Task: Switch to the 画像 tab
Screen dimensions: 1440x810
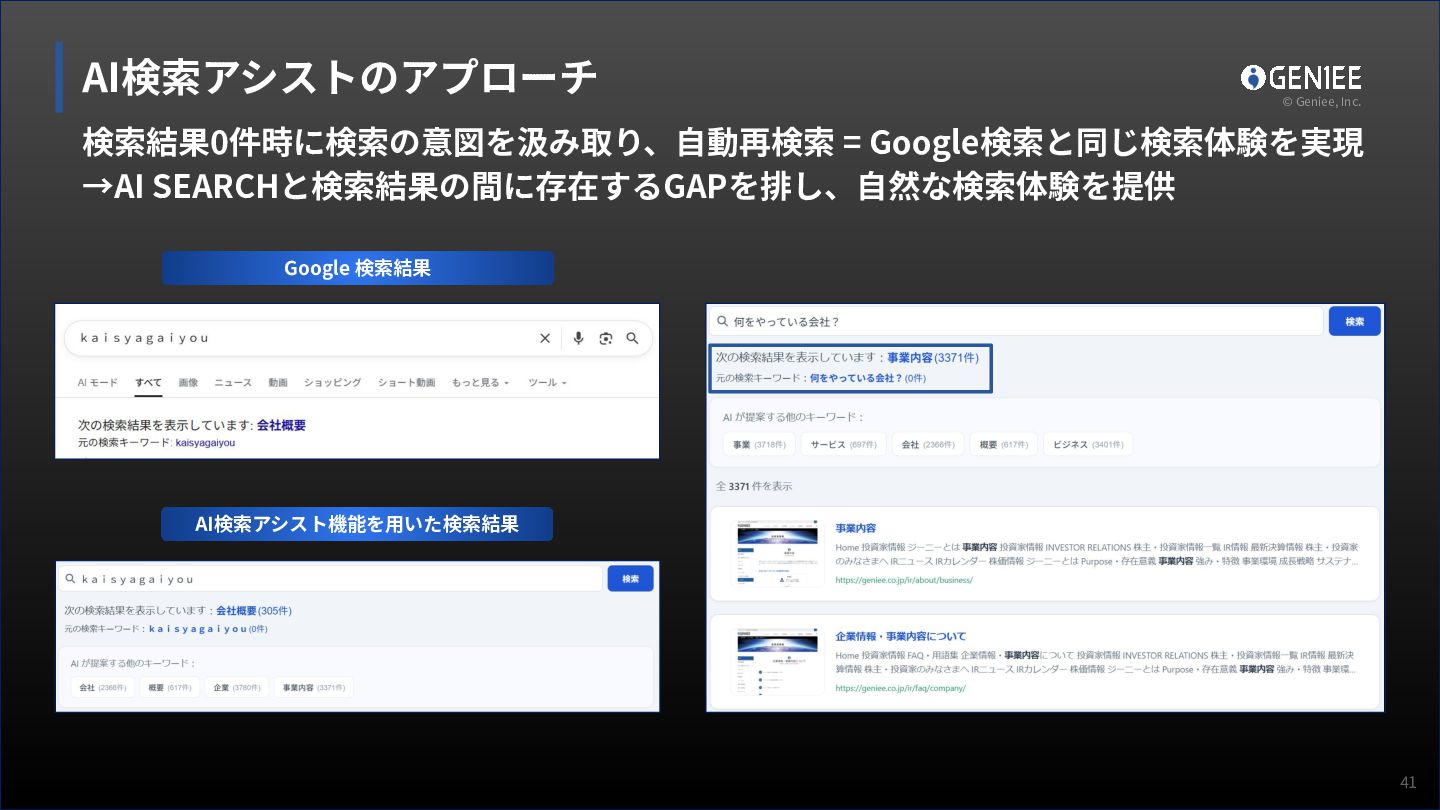Action: pos(188,383)
